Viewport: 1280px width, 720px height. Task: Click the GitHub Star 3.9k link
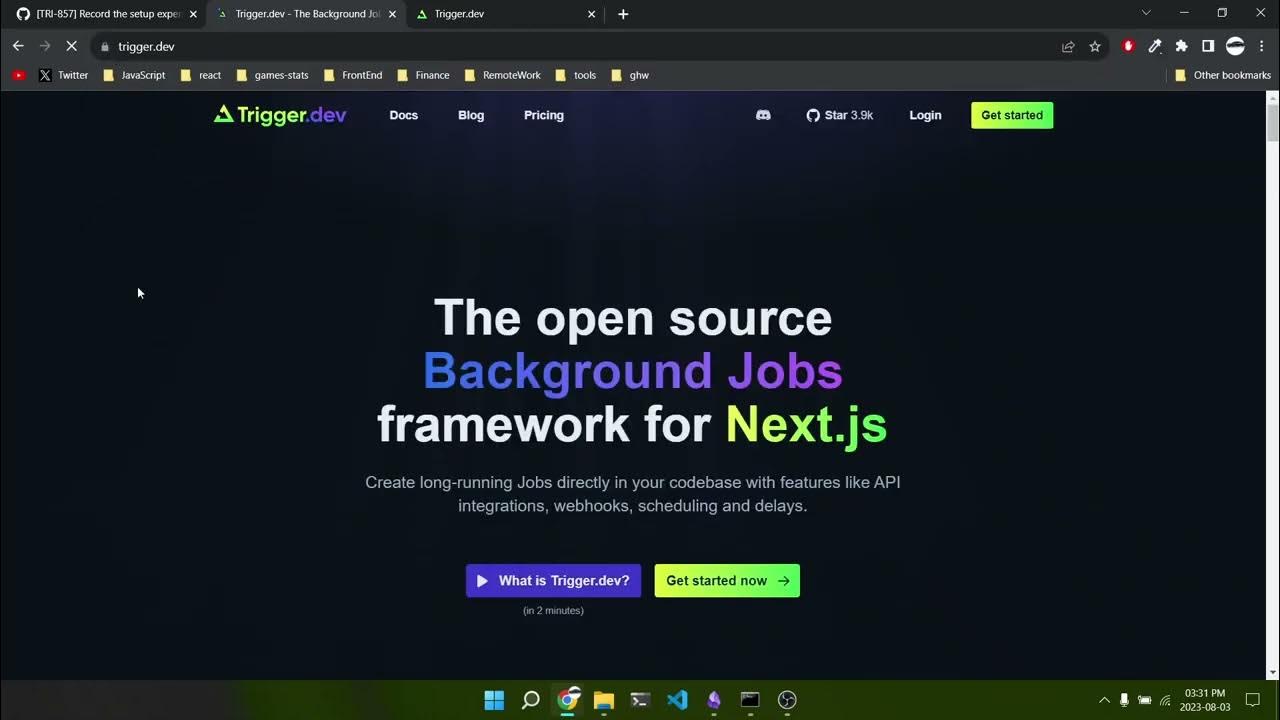click(x=840, y=115)
